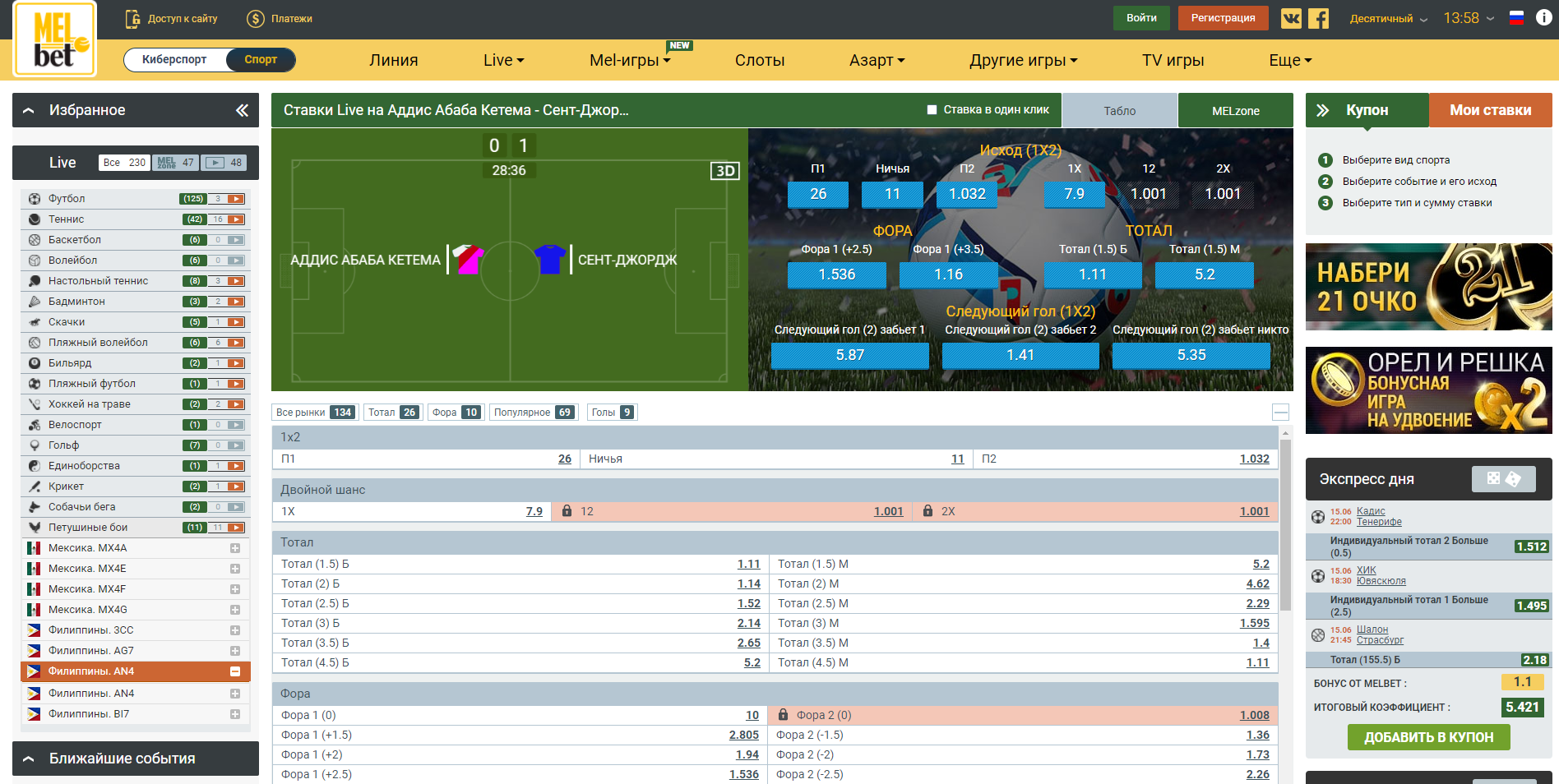Open the Facebook page icon
1559x784 pixels.
click(x=1318, y=18)
